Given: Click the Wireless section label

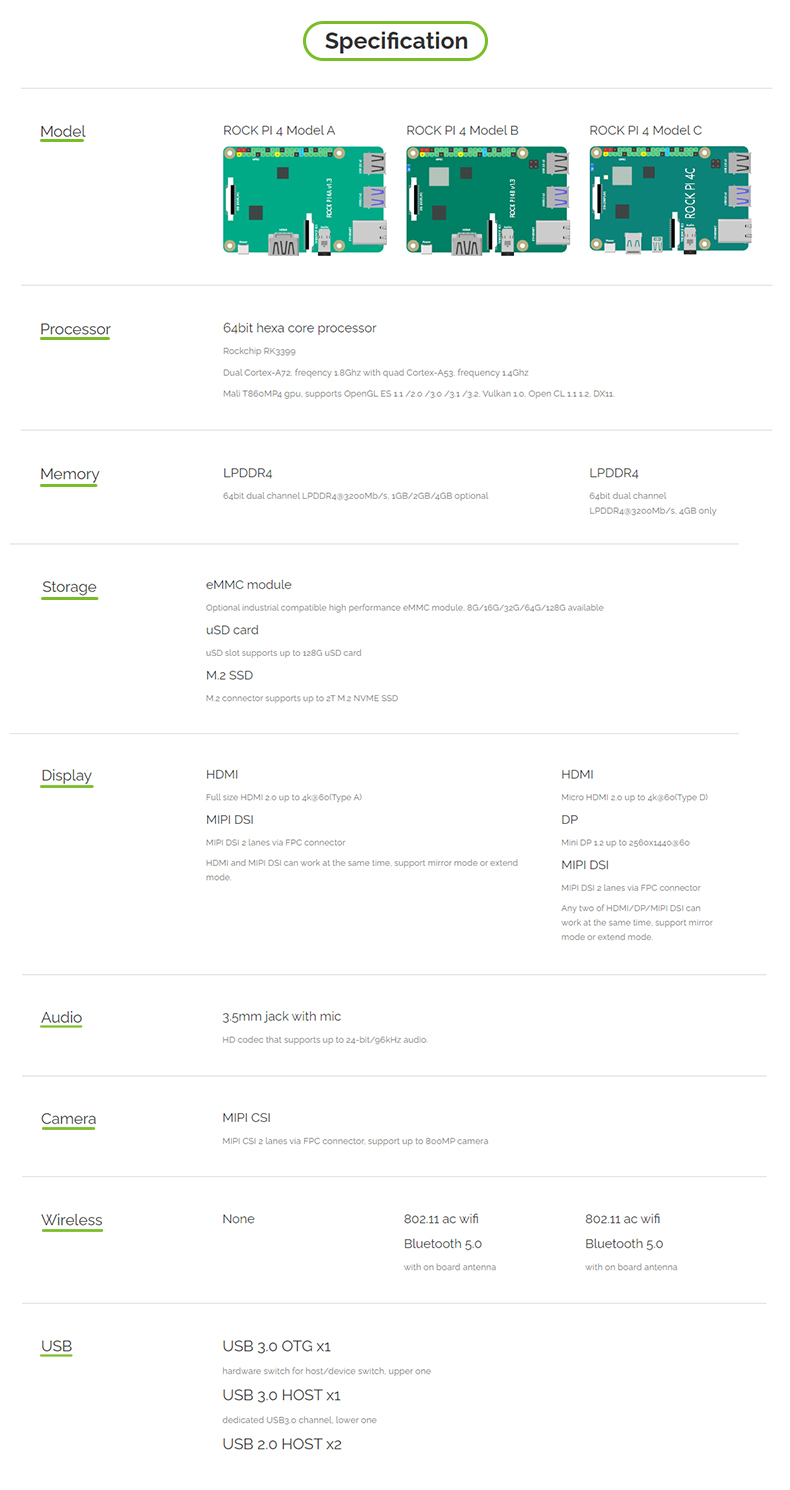Looking at the screenshot, I should click(x=72, y=1220).
